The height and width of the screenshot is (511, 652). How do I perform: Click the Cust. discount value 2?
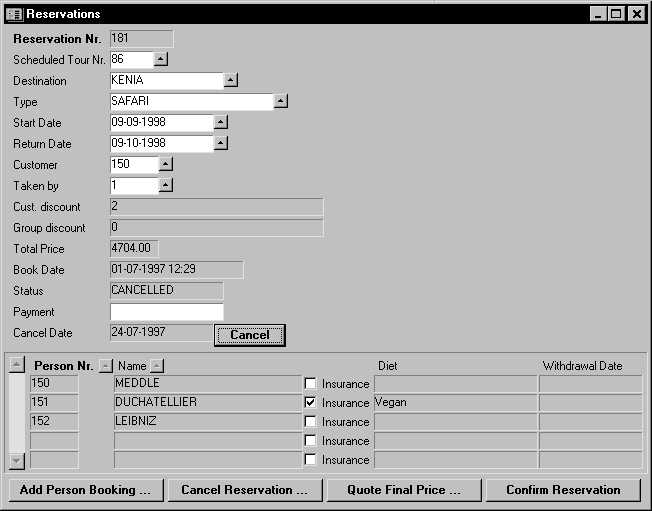(x=217, y=206)
